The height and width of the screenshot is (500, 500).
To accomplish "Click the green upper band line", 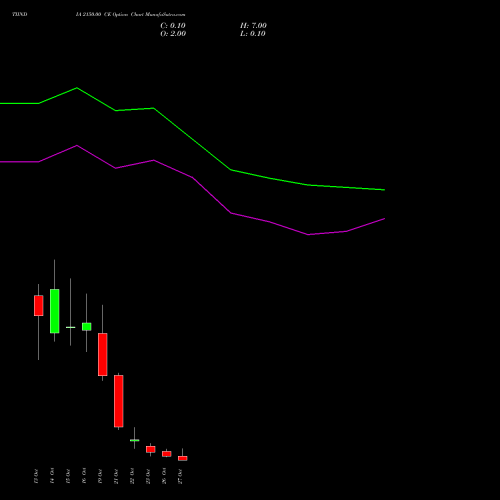I will (192, 139).
